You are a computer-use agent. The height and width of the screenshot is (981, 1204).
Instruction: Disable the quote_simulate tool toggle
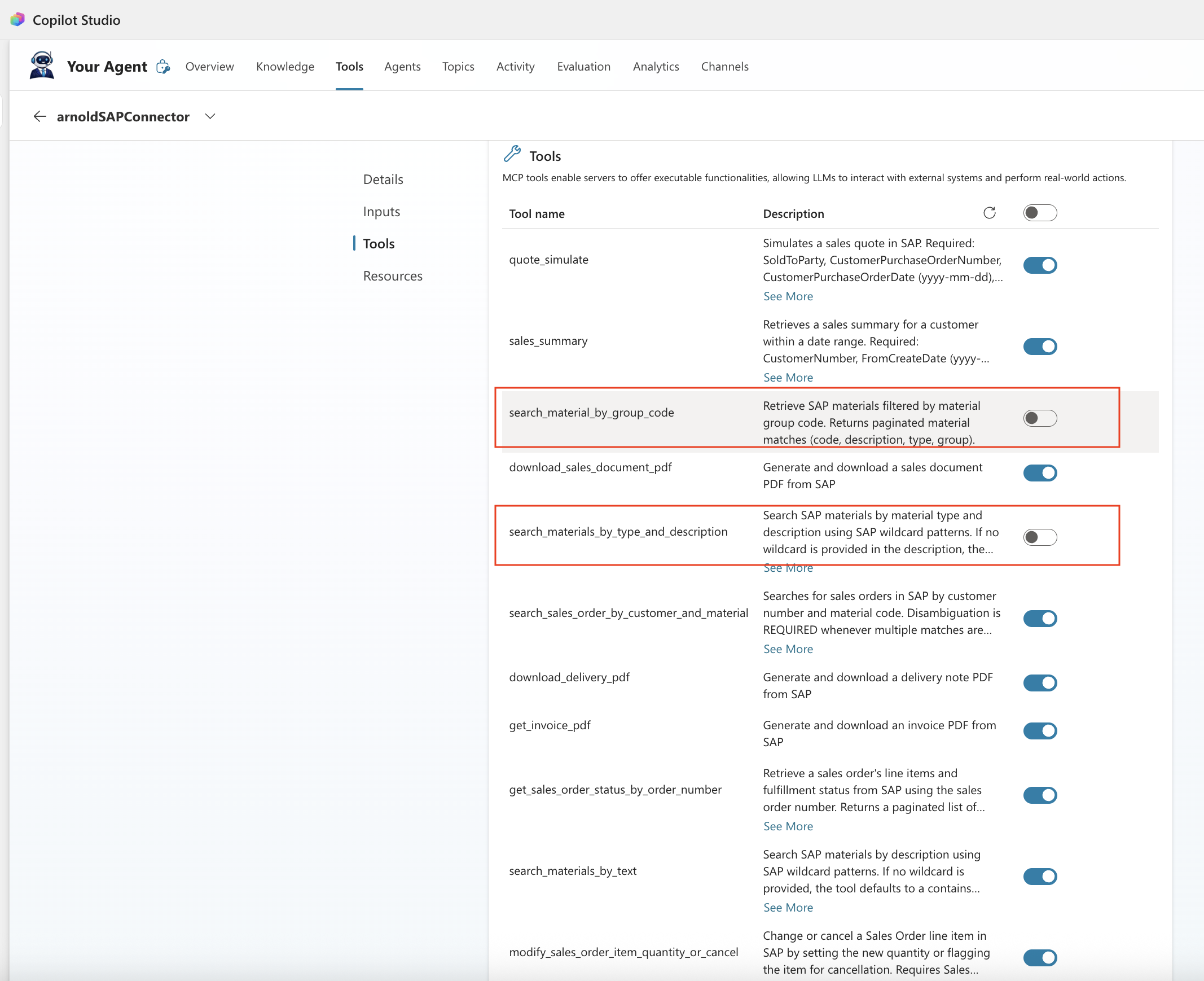1040,265
